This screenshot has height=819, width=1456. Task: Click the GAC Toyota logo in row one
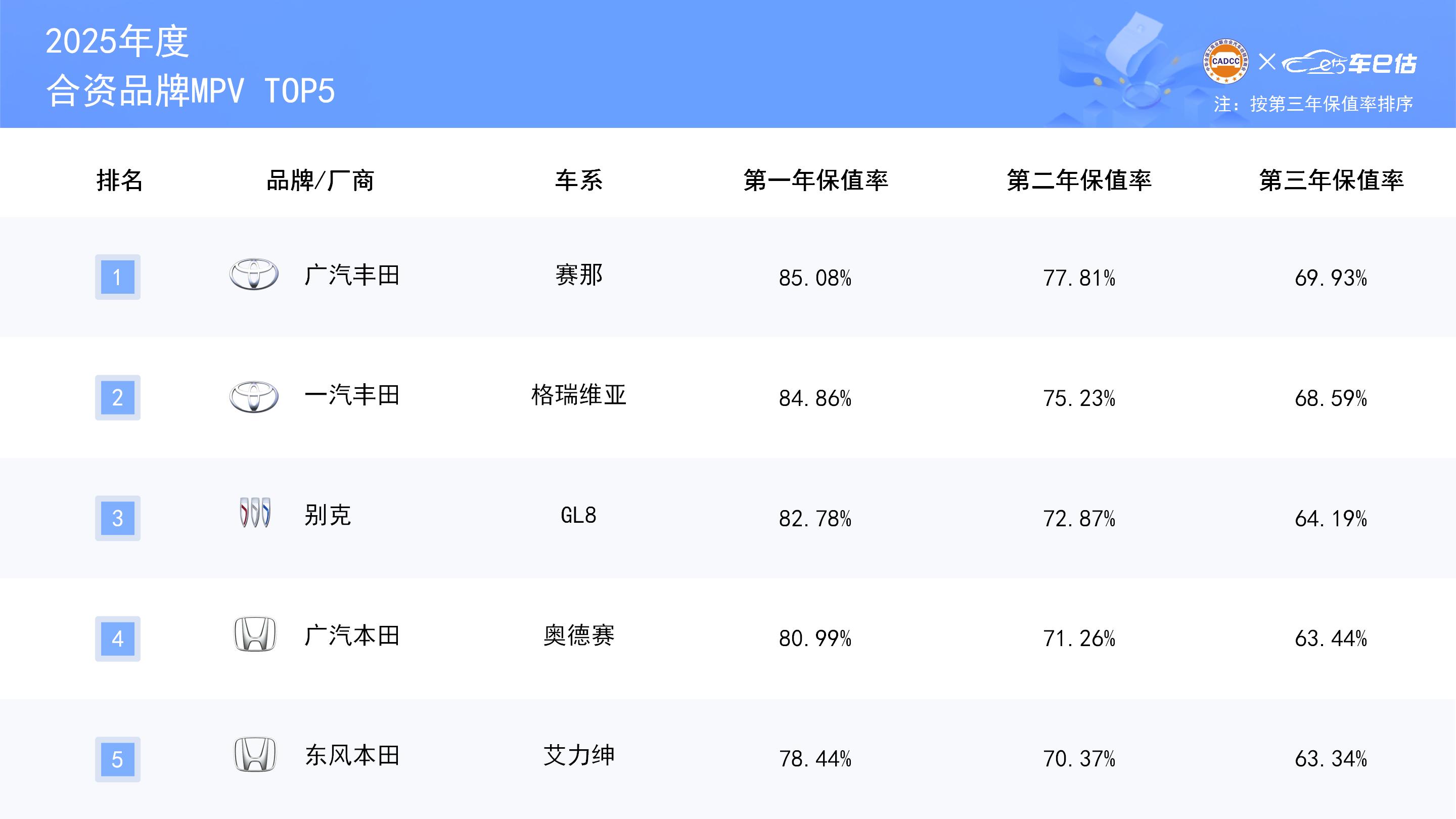(254, 275)
